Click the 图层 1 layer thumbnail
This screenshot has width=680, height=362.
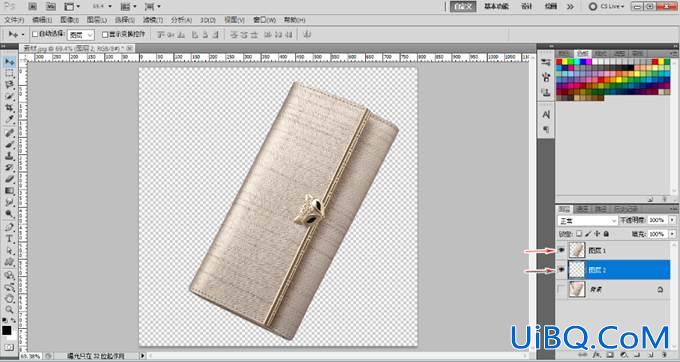click(x=577, y=251)
